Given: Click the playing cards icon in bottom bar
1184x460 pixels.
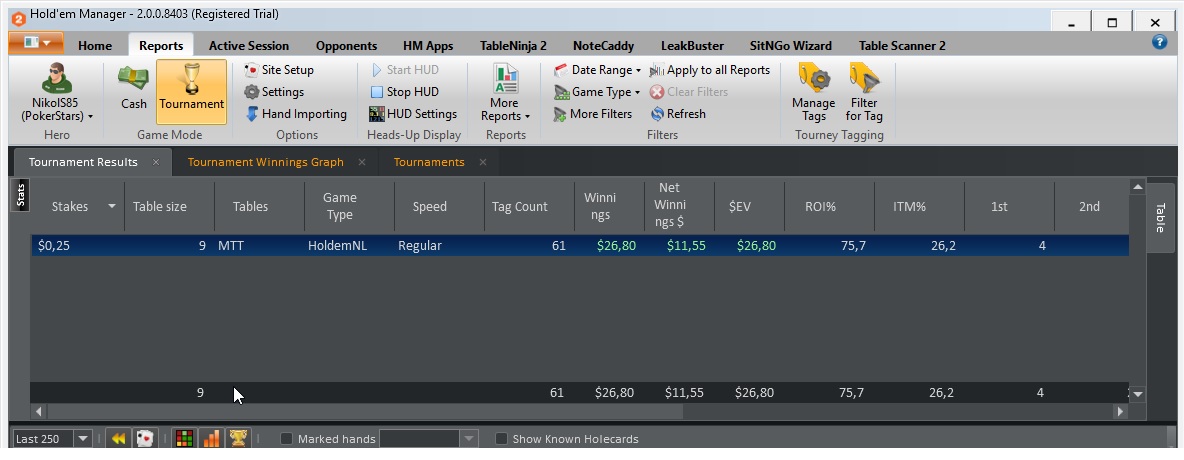Looking at the screenshot, I should 145,439.
